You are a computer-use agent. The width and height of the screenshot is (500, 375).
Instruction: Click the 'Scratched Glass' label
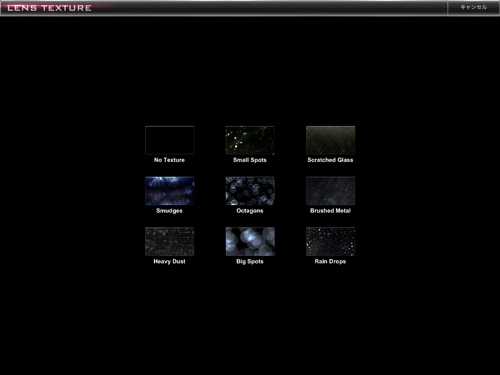pos(330,160)
